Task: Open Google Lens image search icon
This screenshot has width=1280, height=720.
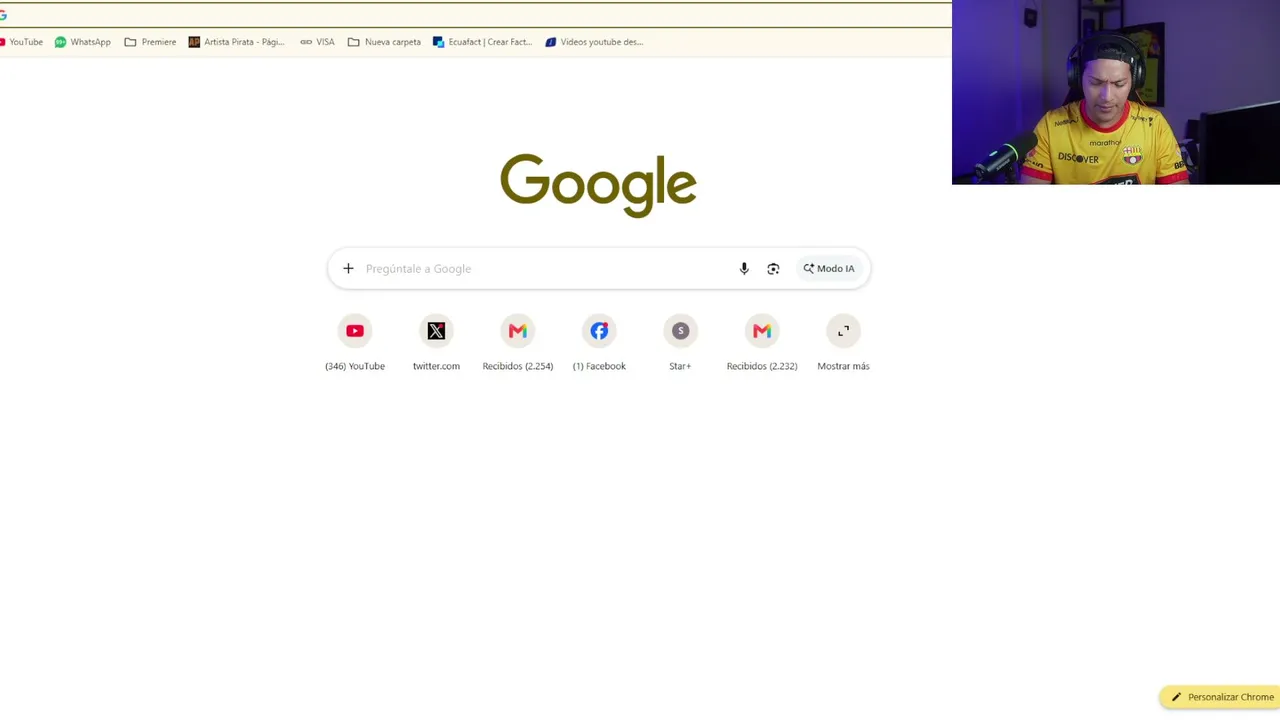Action: pyautogui.click(x=773, y=268)
